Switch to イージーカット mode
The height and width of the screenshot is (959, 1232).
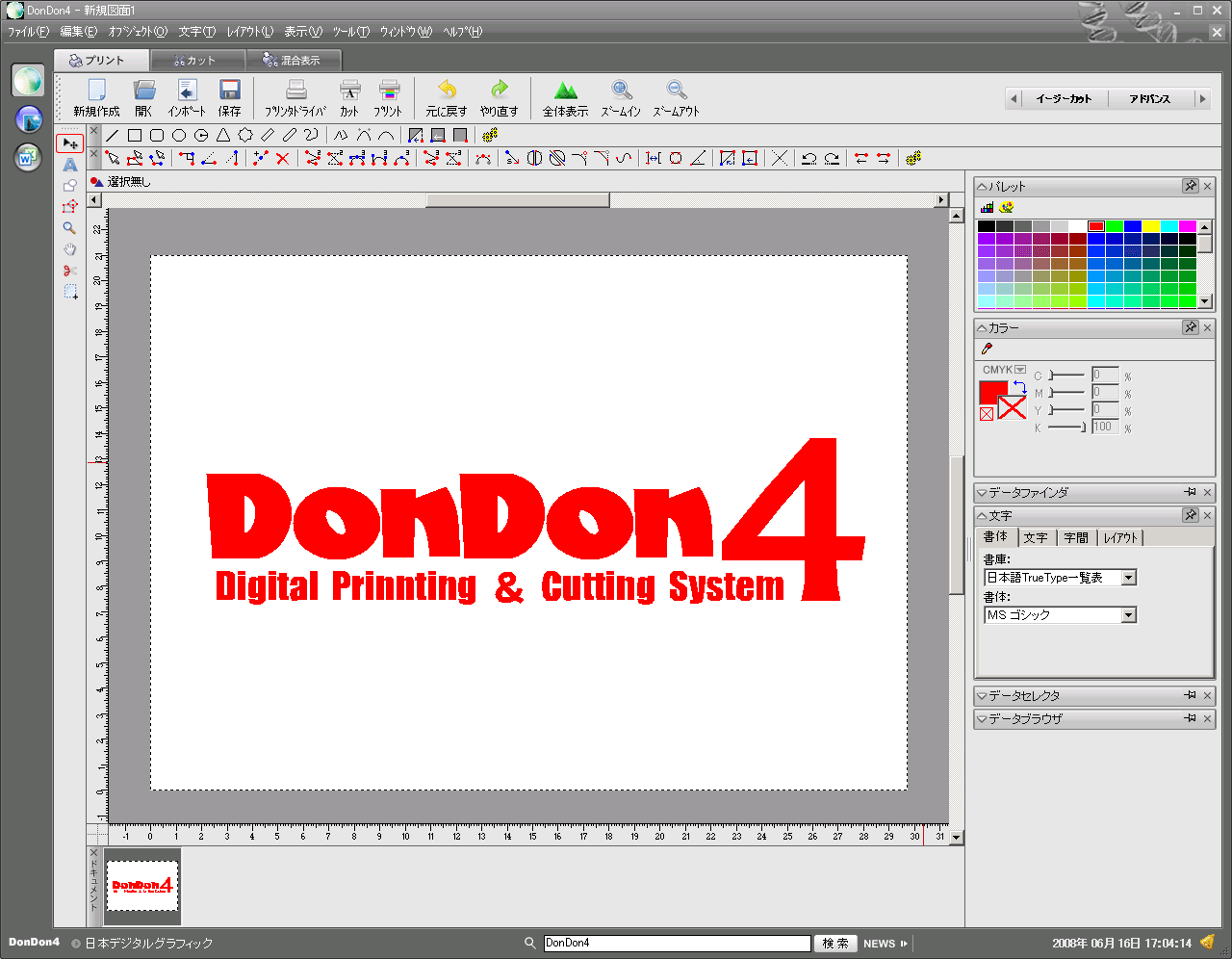click(1064, 98)
